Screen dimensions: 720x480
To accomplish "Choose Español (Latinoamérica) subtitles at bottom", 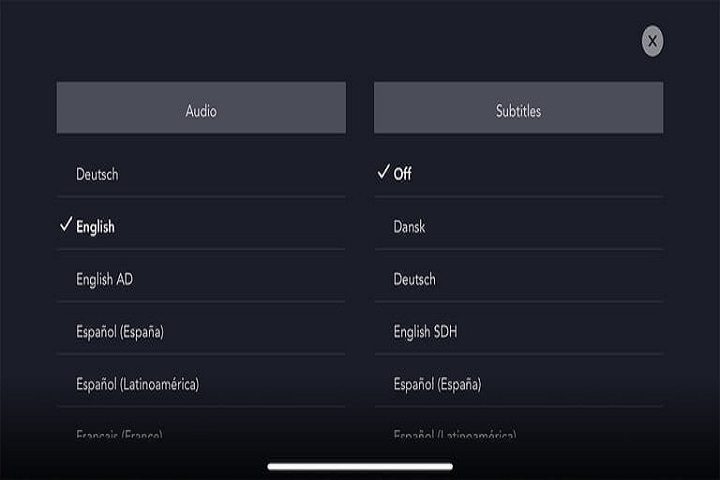I will click(x=454, y=434).
